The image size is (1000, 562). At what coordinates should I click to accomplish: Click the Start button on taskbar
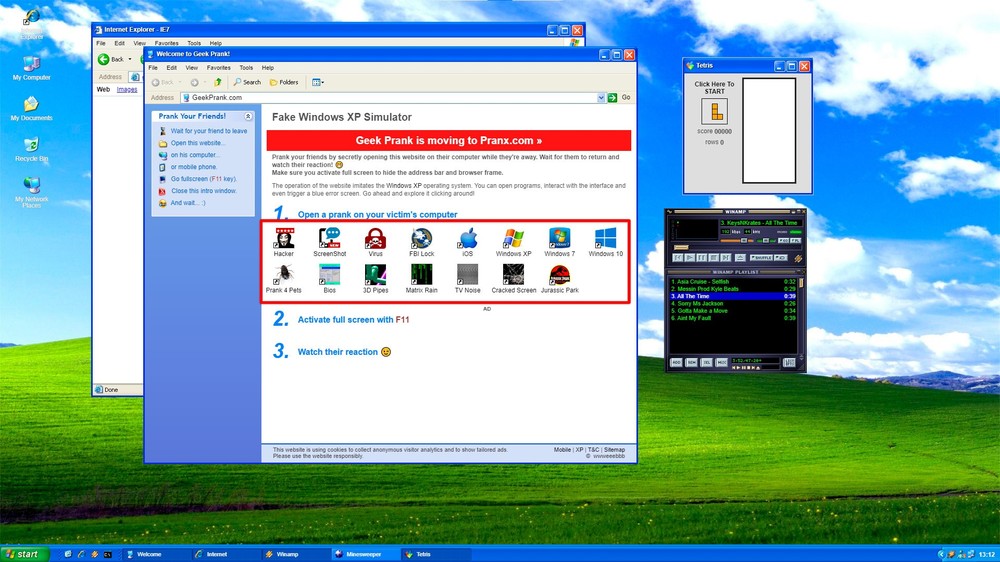(25, 554)
